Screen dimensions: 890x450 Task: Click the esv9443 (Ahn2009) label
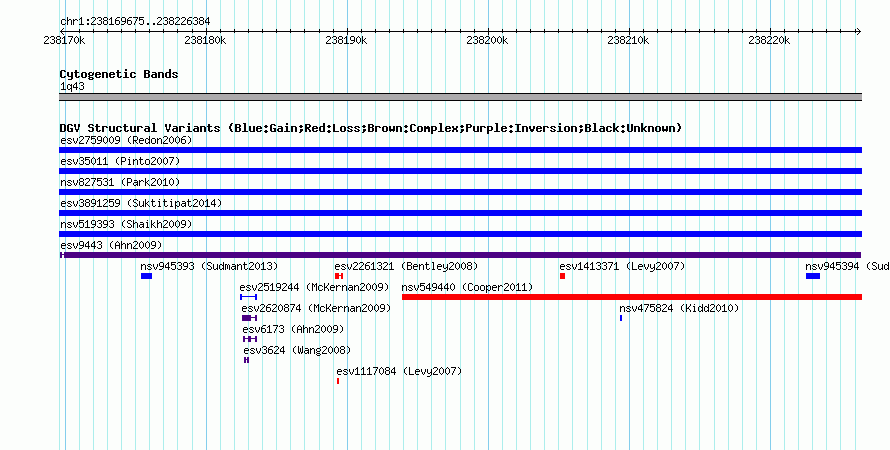111,245
